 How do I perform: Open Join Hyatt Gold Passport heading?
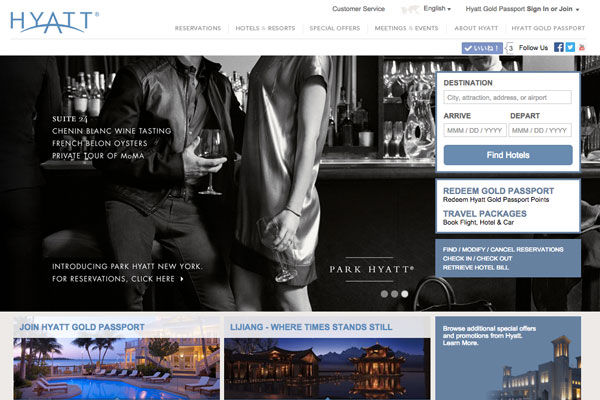coord(82,327)
